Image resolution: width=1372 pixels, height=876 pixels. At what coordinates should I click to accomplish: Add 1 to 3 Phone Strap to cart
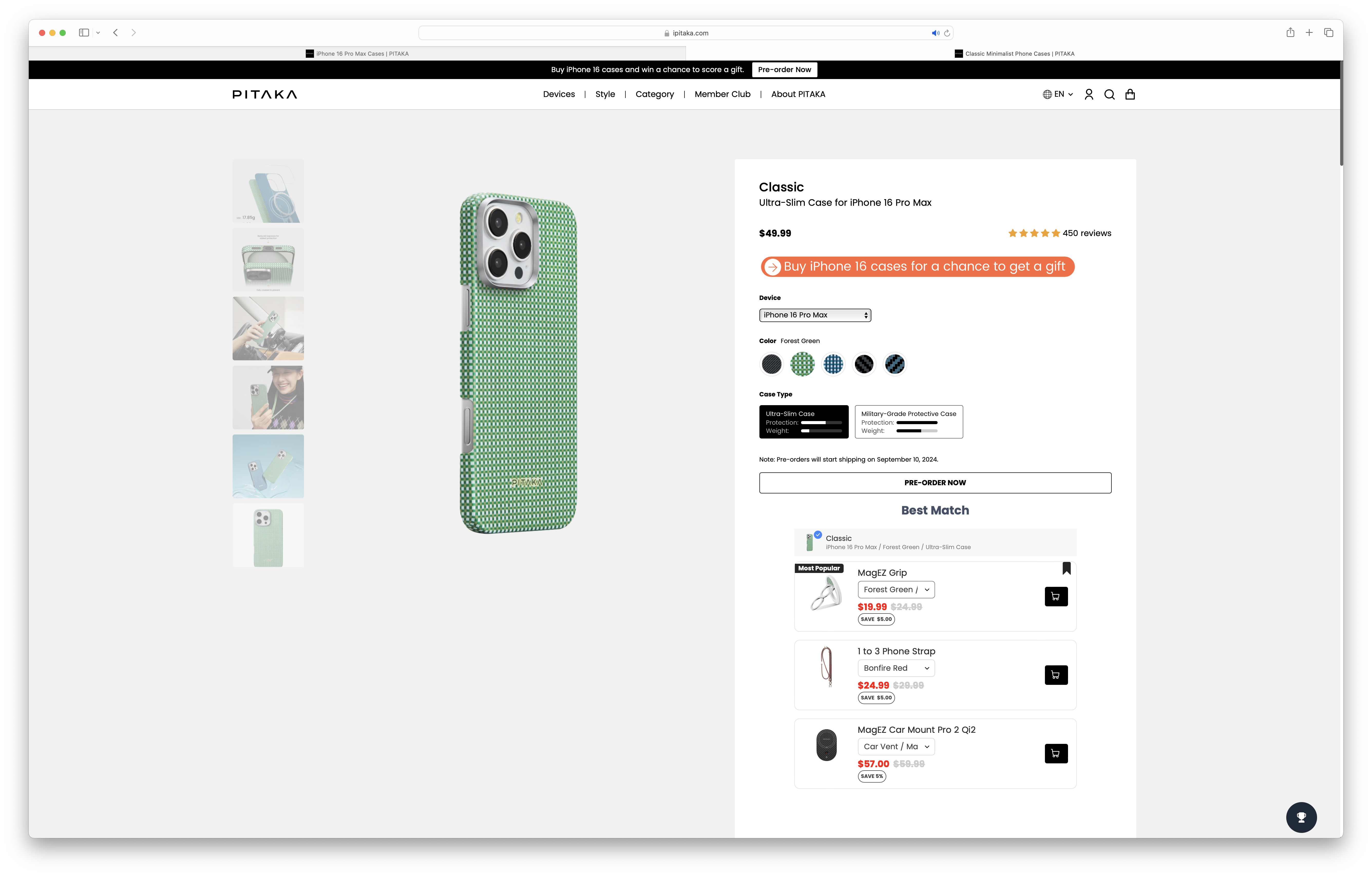coord(1056,675)
